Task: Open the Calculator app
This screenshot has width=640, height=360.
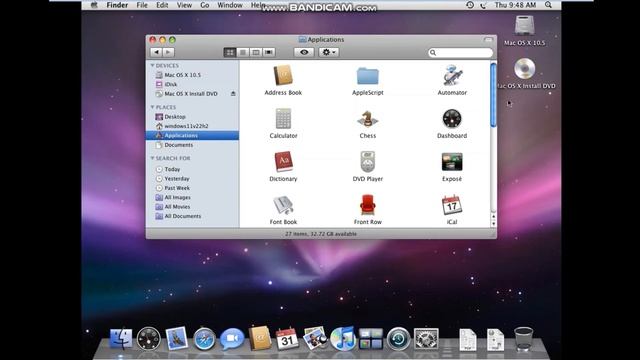Action: (283, 119)
